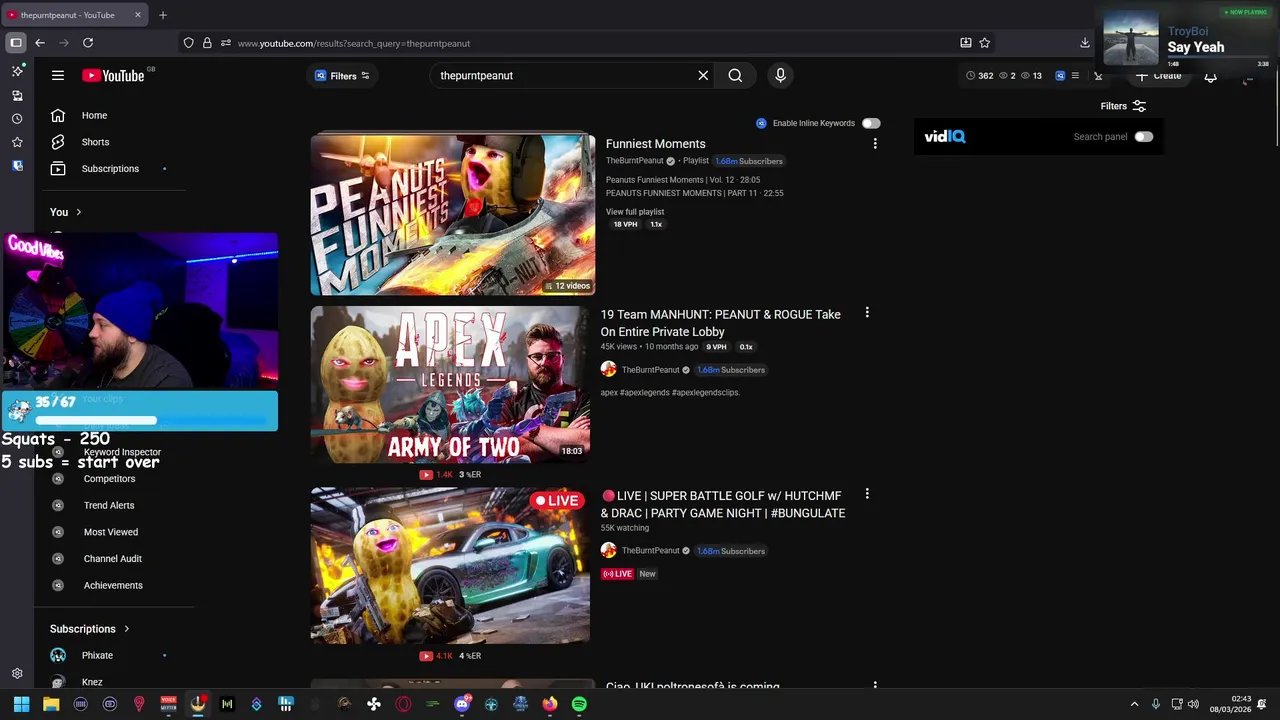Open the browser downloads arrow icon

pos(1085,43)
